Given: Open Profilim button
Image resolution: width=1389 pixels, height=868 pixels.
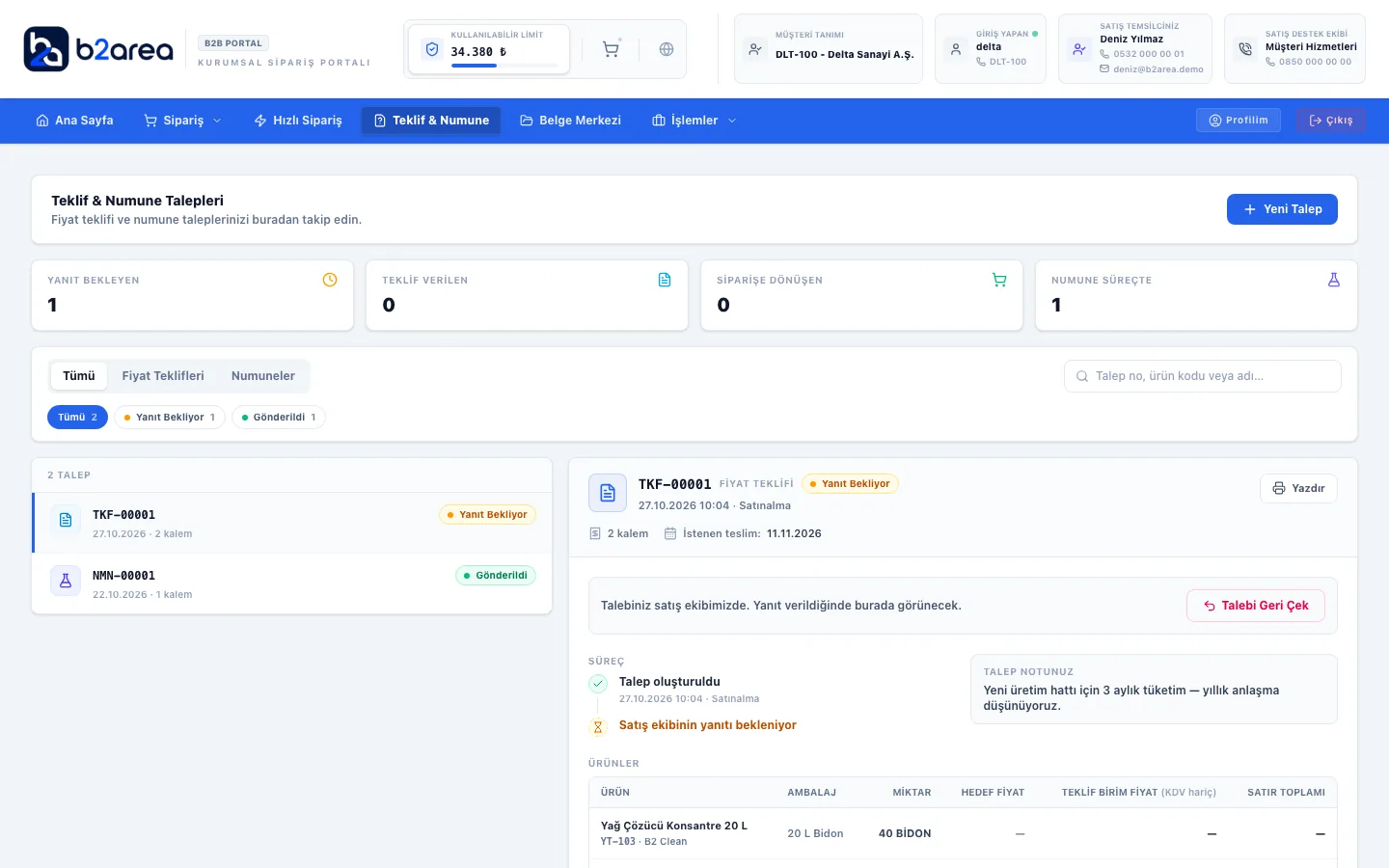Looking at the screenshot, I should (x=1239, y=121).
